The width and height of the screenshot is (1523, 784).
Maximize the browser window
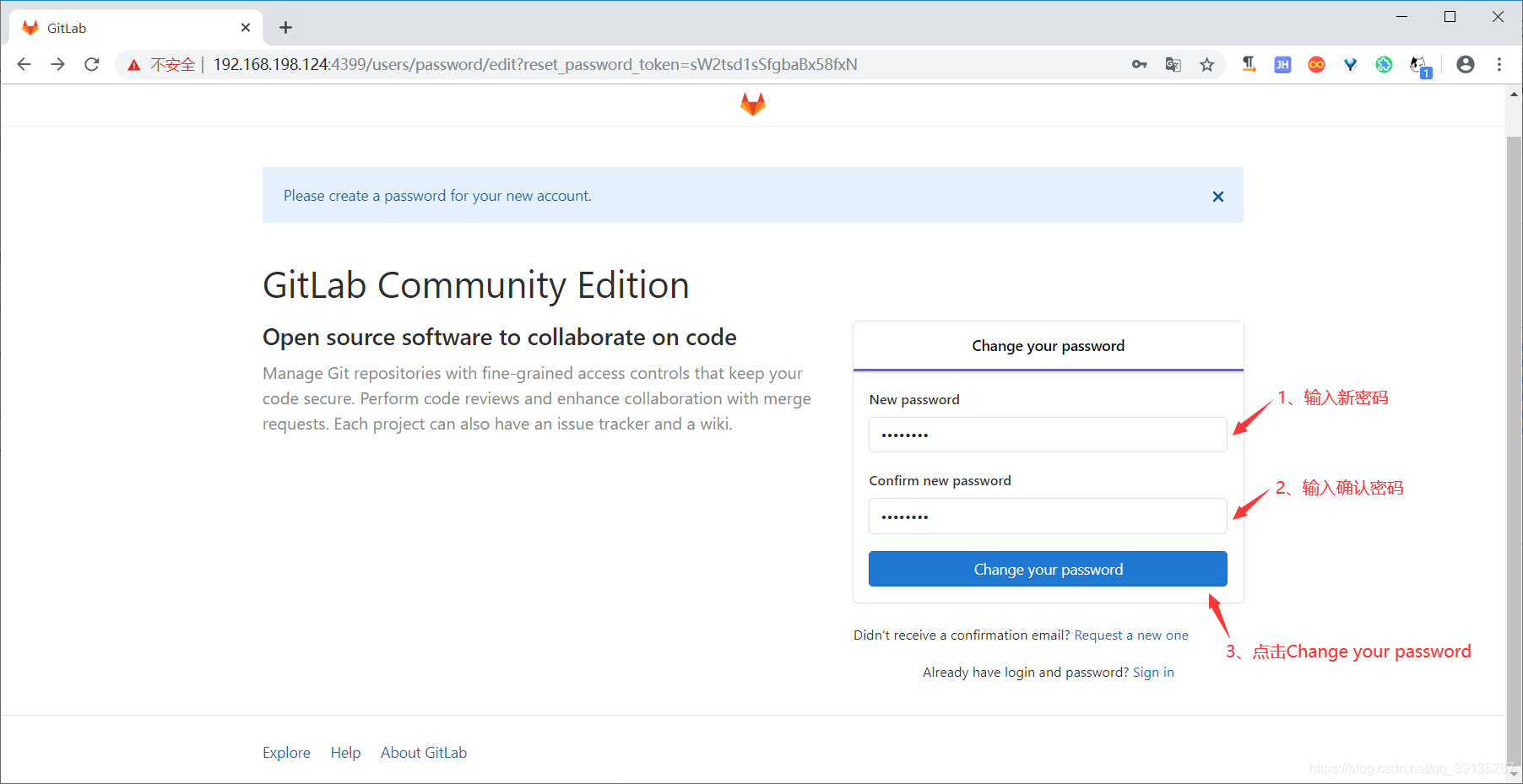(1450, 17)
